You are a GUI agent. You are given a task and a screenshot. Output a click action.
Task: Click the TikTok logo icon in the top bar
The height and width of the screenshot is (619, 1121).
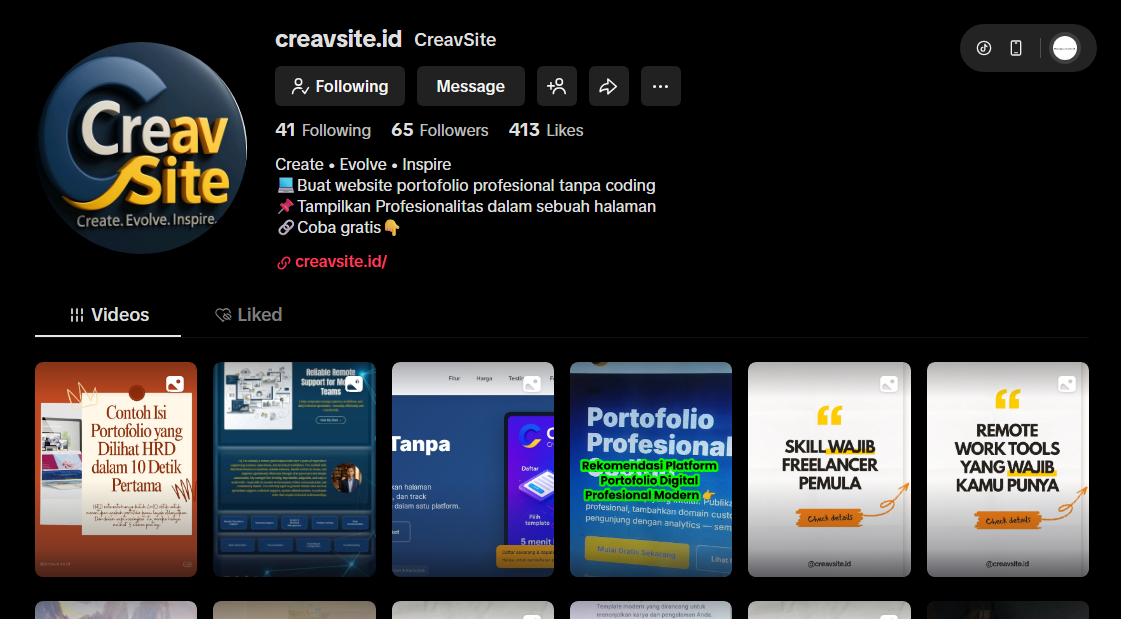tap(985, 47)
